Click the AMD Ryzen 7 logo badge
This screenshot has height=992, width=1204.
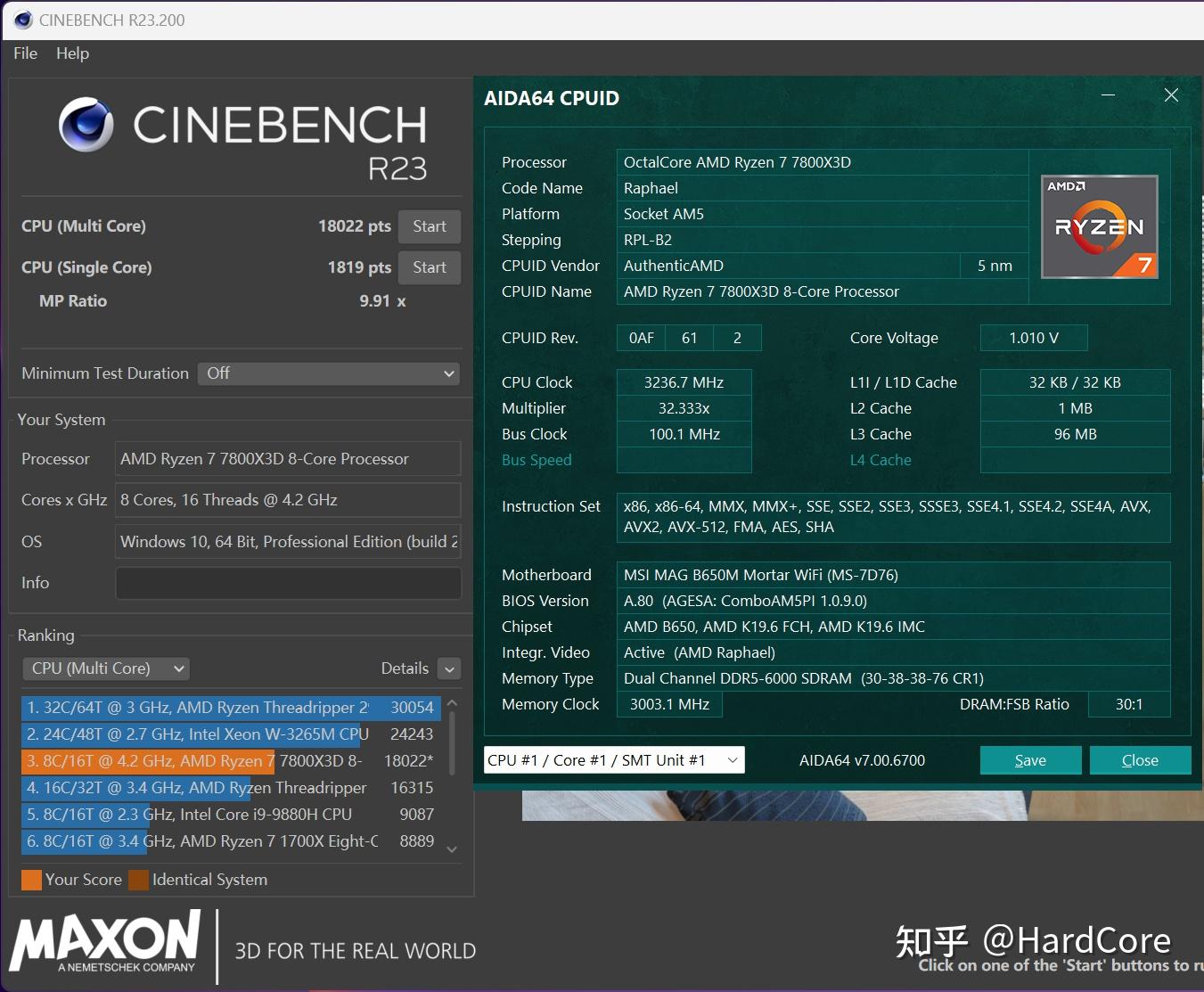click(1100, 227)
